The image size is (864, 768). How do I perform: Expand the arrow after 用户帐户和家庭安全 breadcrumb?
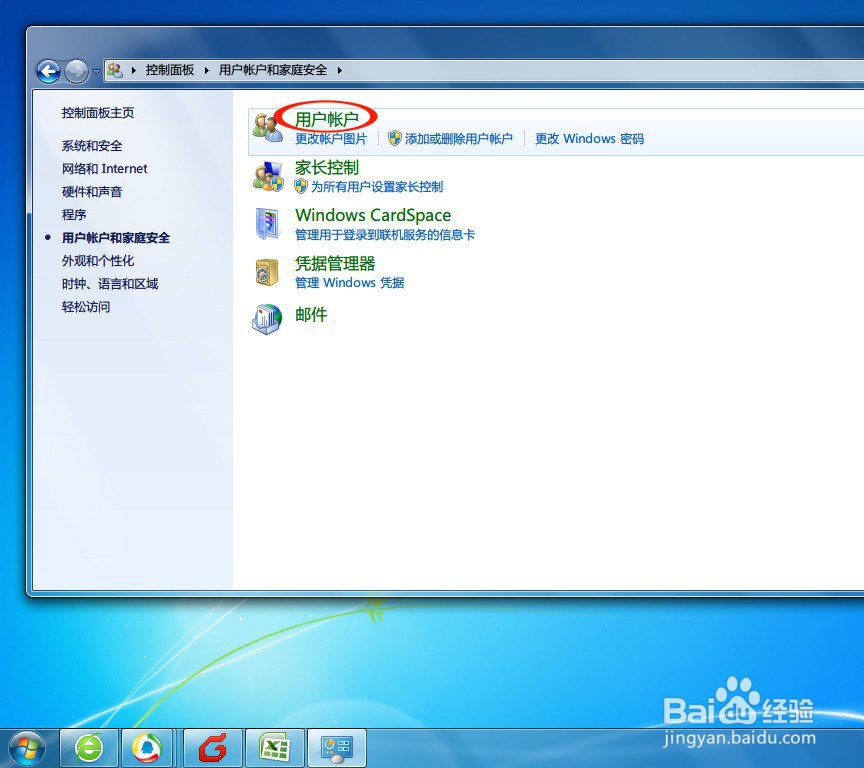pos(339,70)
